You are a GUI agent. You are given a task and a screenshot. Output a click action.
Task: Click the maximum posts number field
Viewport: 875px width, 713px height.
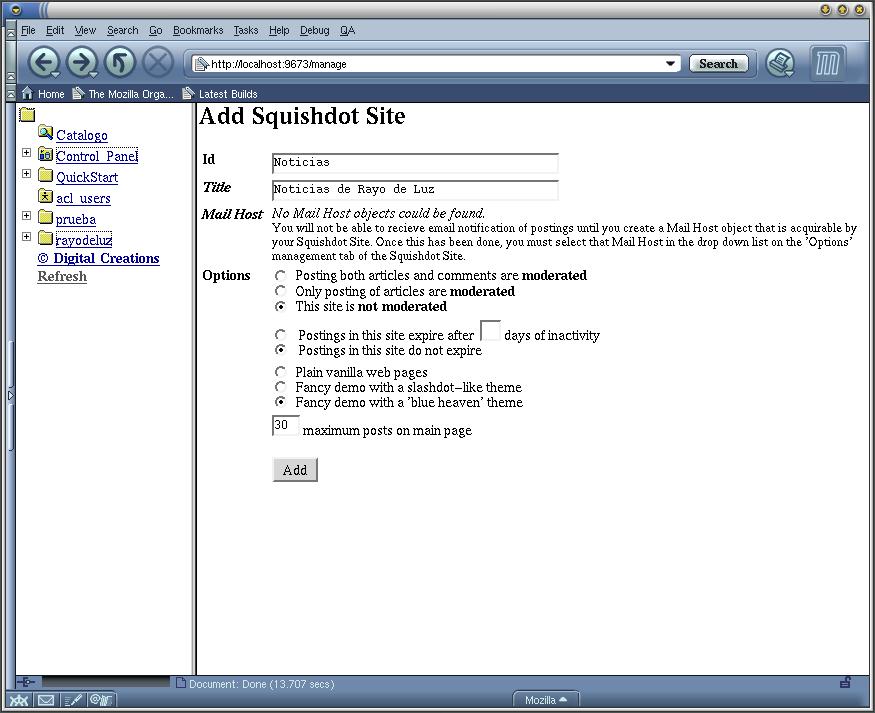285,425
